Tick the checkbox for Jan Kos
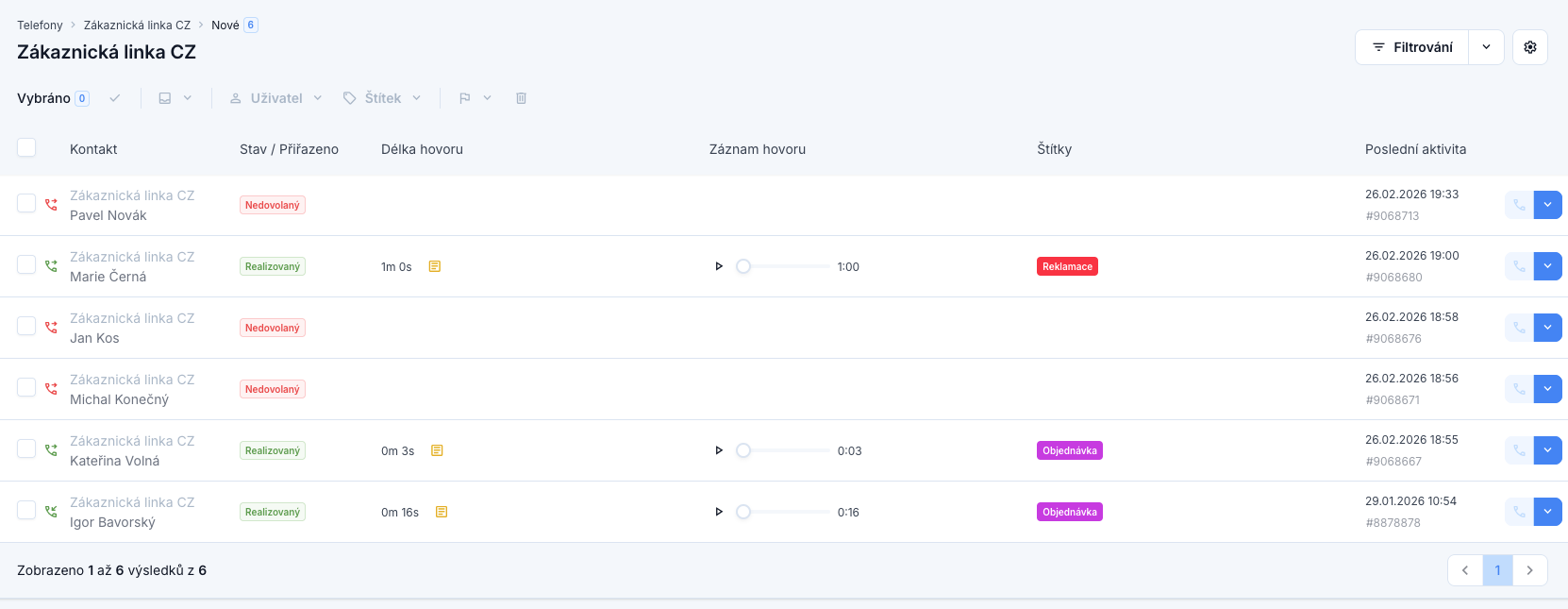1568x609 pixels. coord(26,326)
